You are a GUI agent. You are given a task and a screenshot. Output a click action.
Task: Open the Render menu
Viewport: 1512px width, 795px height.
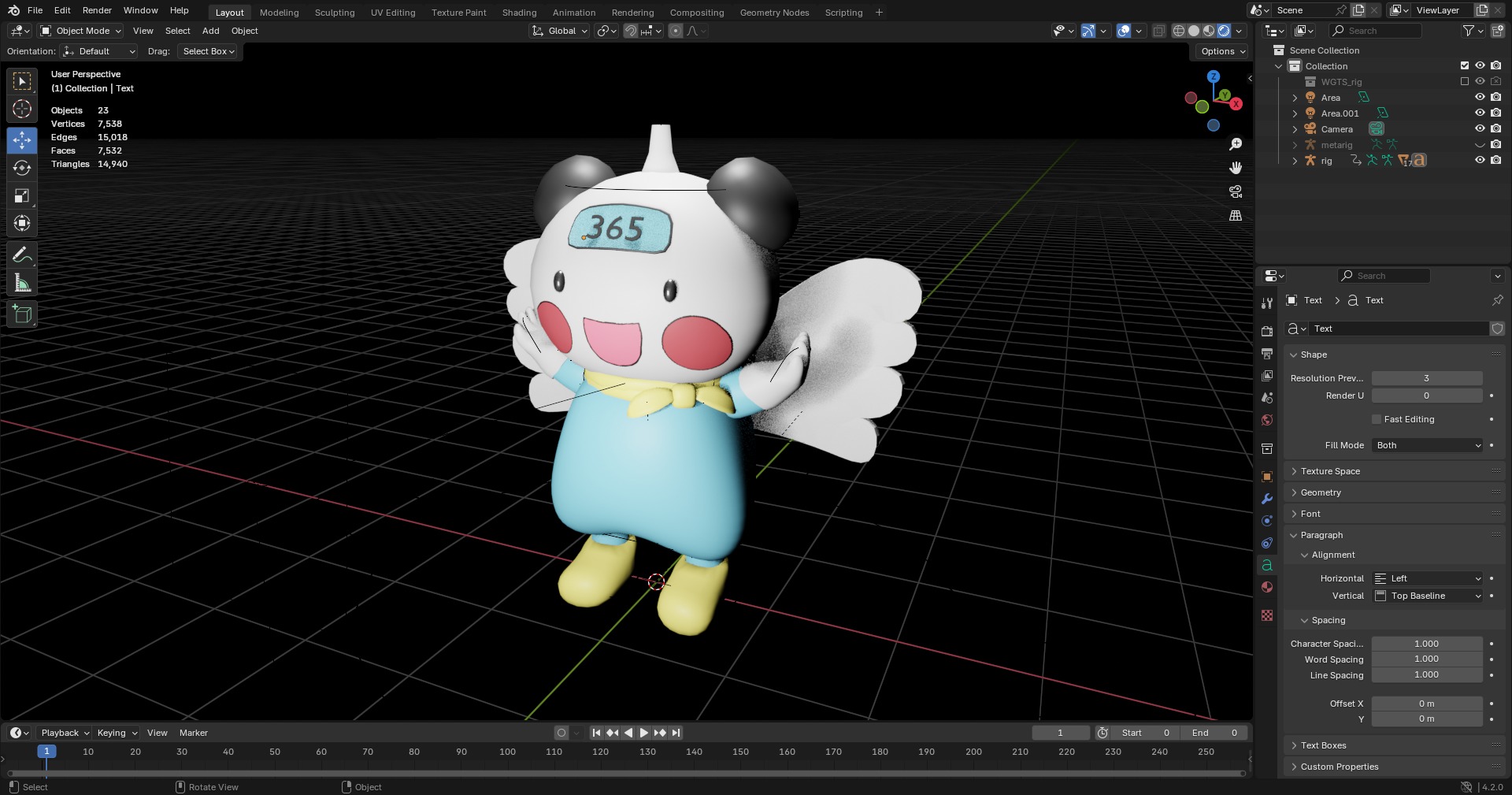pyautogui.click(x=97, y=10)
